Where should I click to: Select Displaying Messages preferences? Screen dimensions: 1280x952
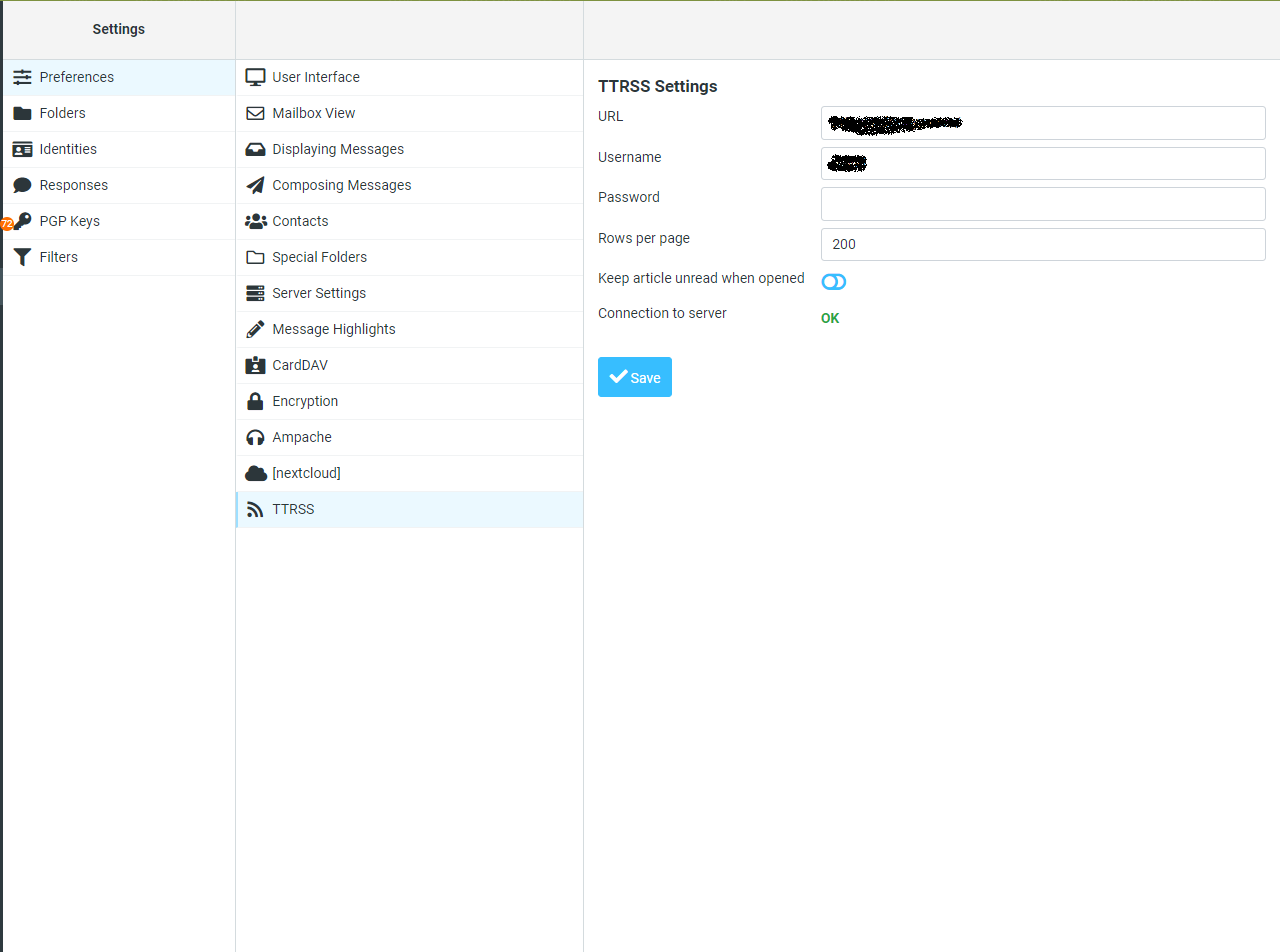[409, 149]
